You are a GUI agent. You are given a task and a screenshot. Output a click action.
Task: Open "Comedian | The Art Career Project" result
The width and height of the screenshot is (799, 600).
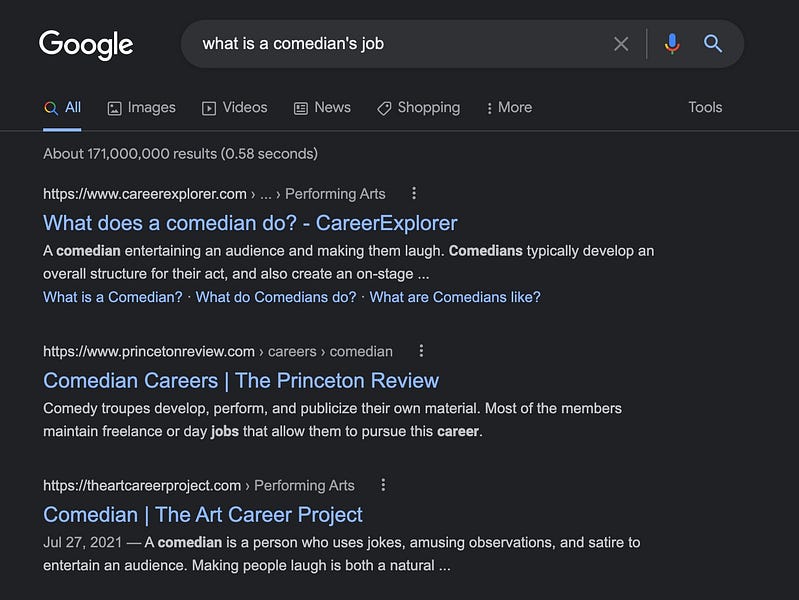203,515
